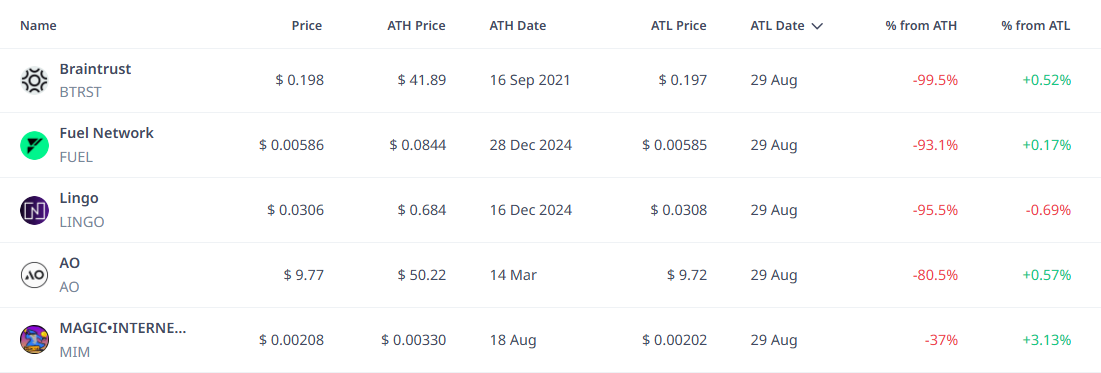Open the MAGIC•INTERNE... coin name link
This screenshot has width=1101, height=373.
coord(123,327)
